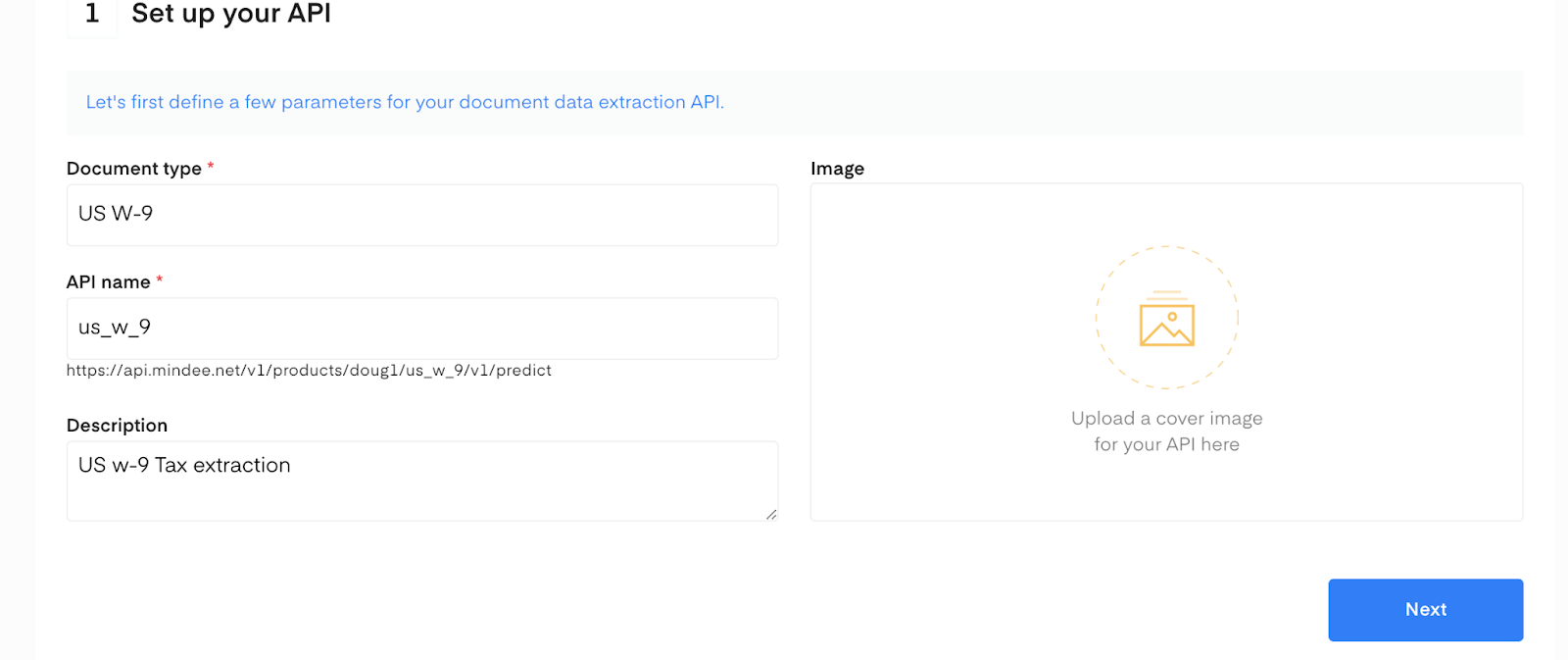1568x660 pixels.
Task: Click the step number 1 badge
Action: pos(92,15)
